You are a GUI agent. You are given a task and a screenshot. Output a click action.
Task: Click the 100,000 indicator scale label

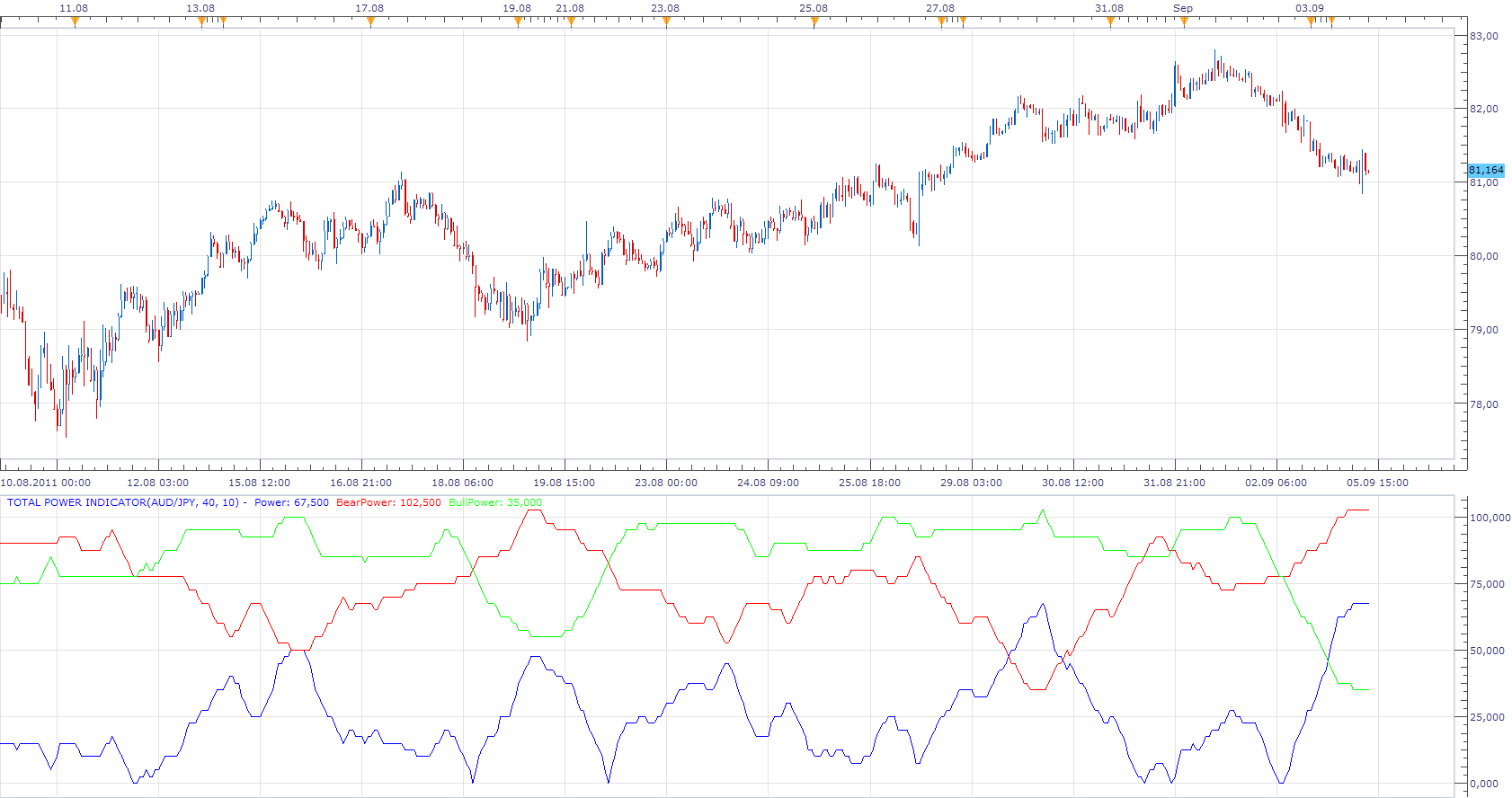tap(1490, 518)
